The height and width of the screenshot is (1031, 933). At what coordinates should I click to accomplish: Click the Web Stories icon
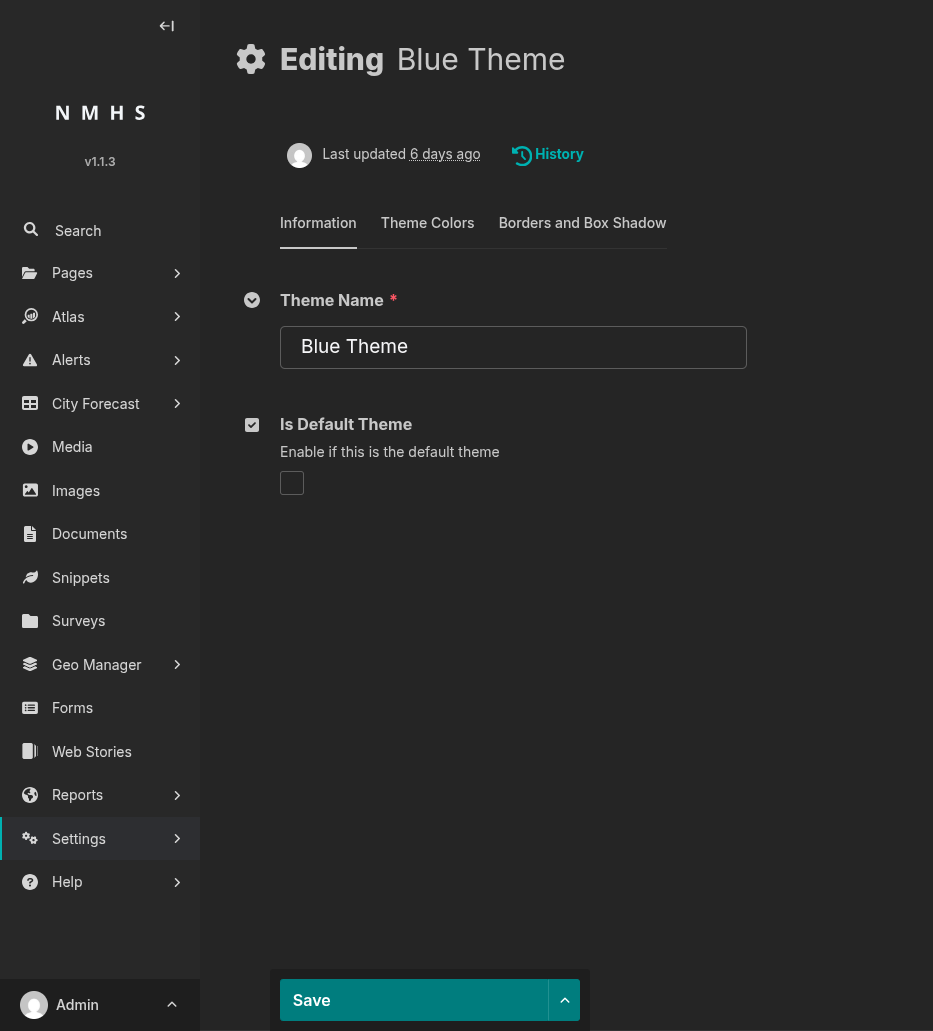tap(30, 751)
